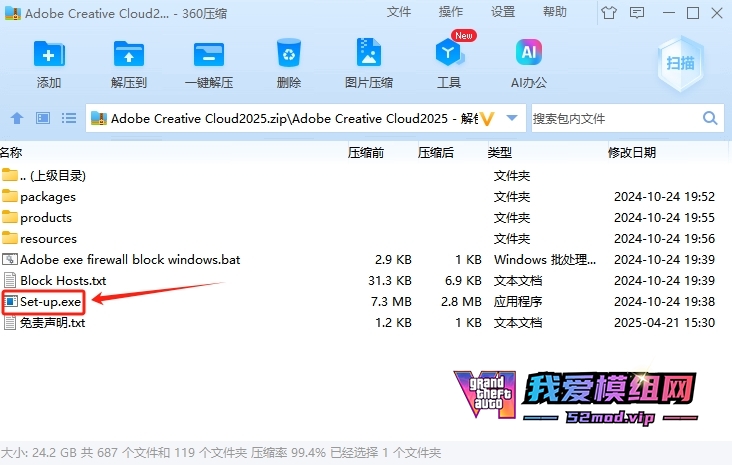Image resolution: width=732 pixels, height=465 pixels.
Task: Close the 360压缩 window
Action: pyautogui.click(x=717, y=13)
